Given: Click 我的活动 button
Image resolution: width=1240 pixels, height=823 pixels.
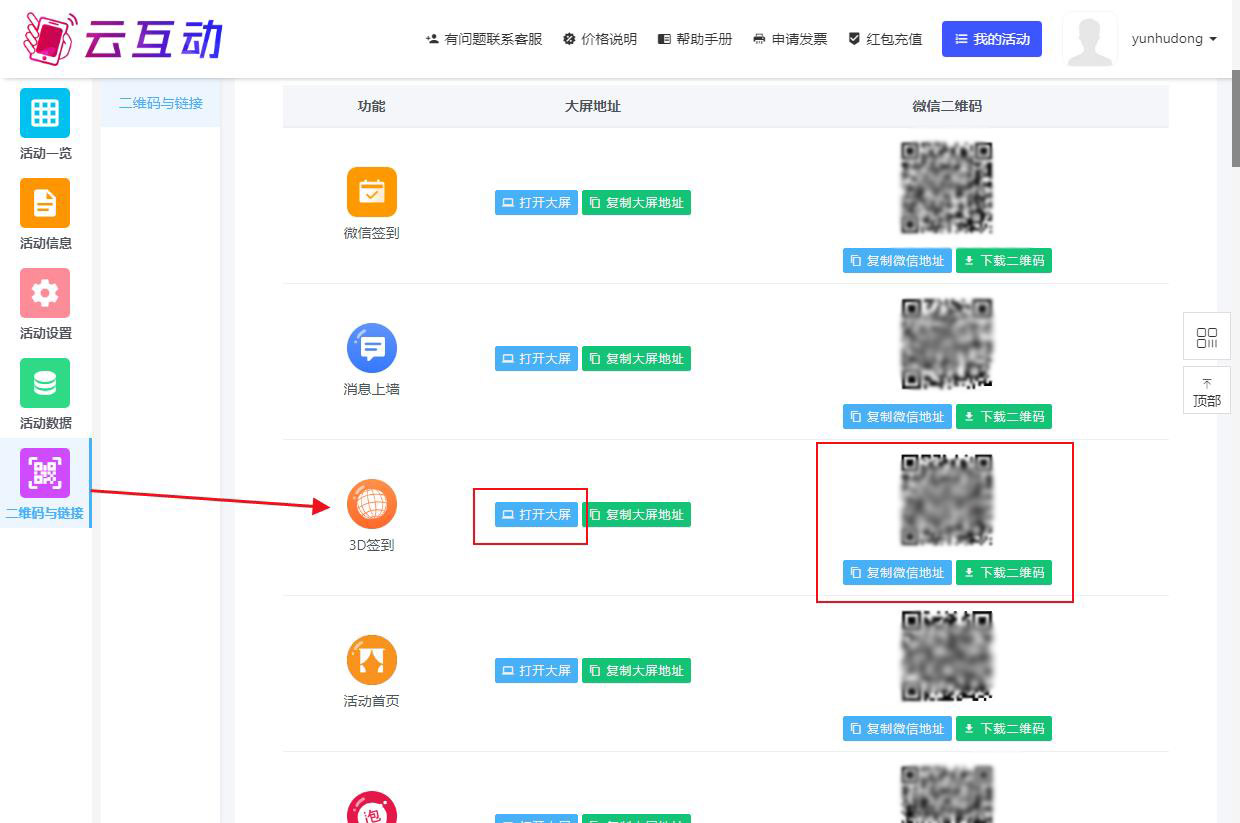Looking at the screenshot, I should click(x=992, y=39).
